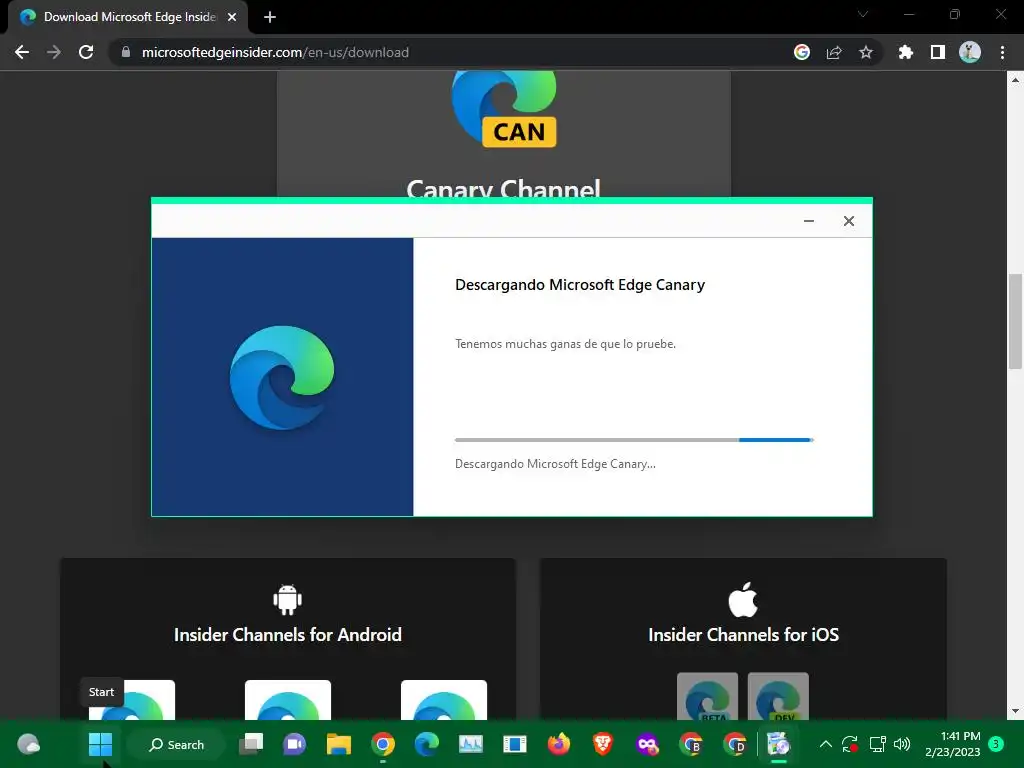Click the Edge logo in the installer
Viewport: 1024px width, 768px height.
[282, 377]
